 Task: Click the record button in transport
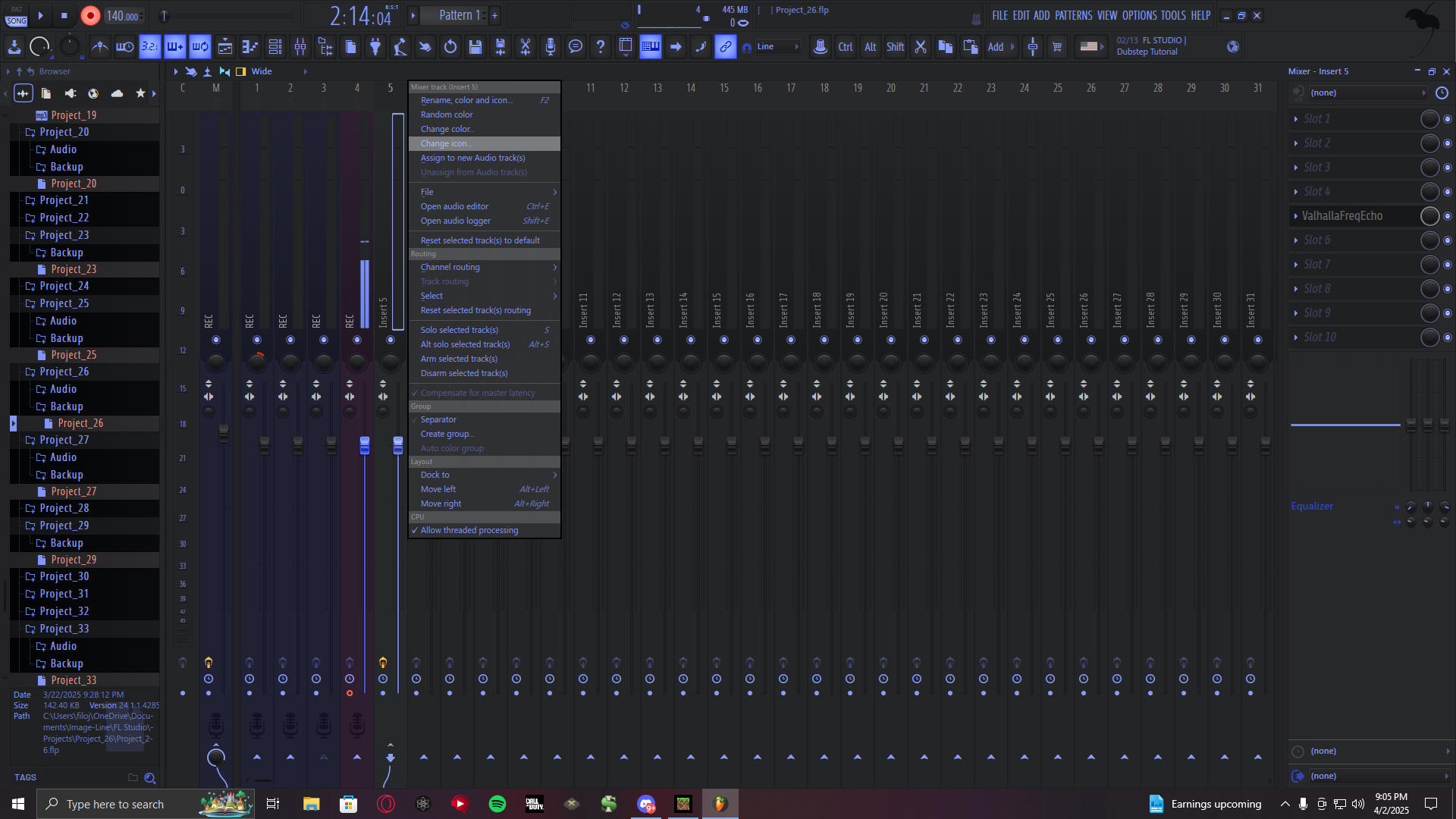point(90,16)
